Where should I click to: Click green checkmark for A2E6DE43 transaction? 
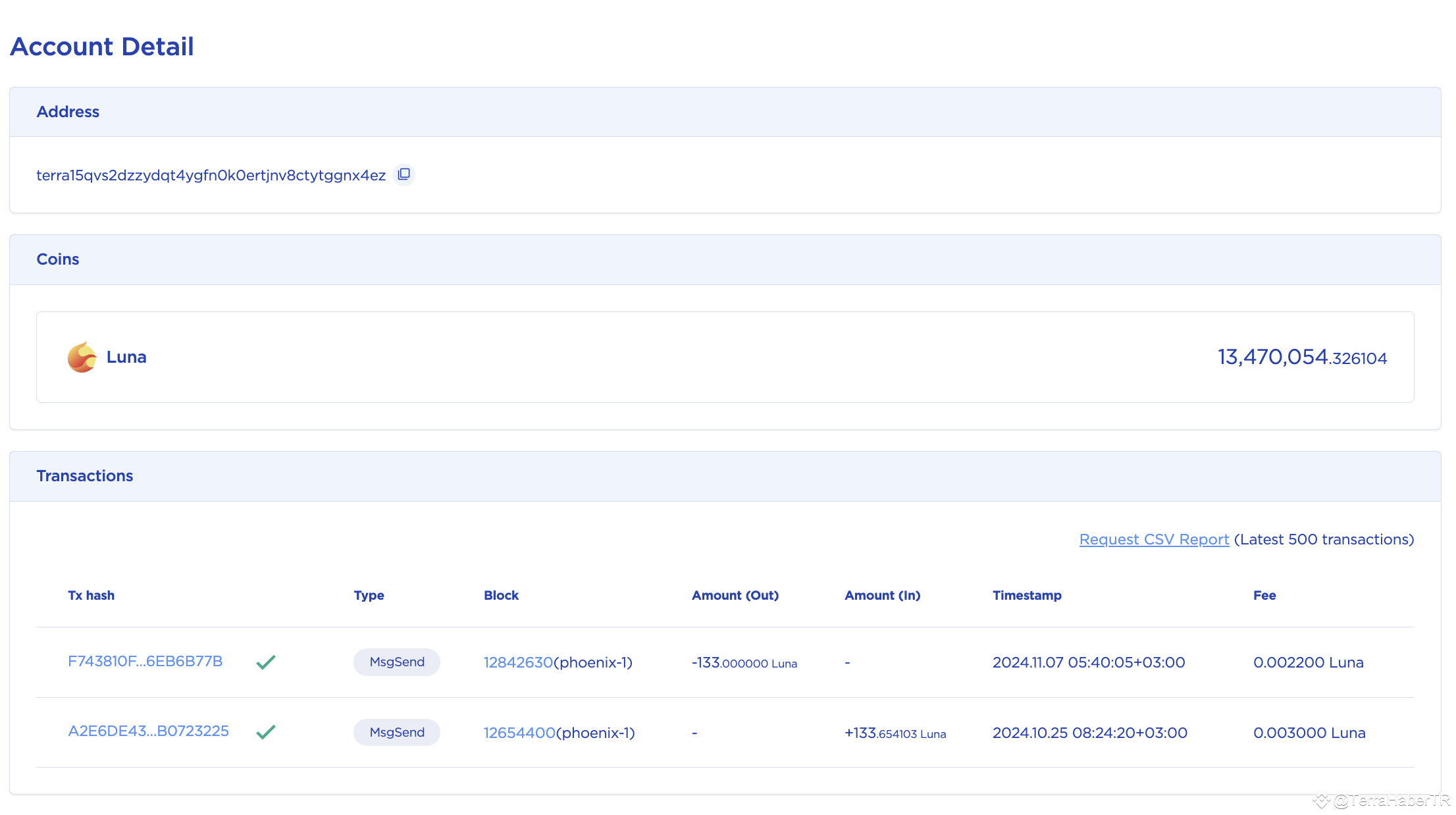pos(266,732)
